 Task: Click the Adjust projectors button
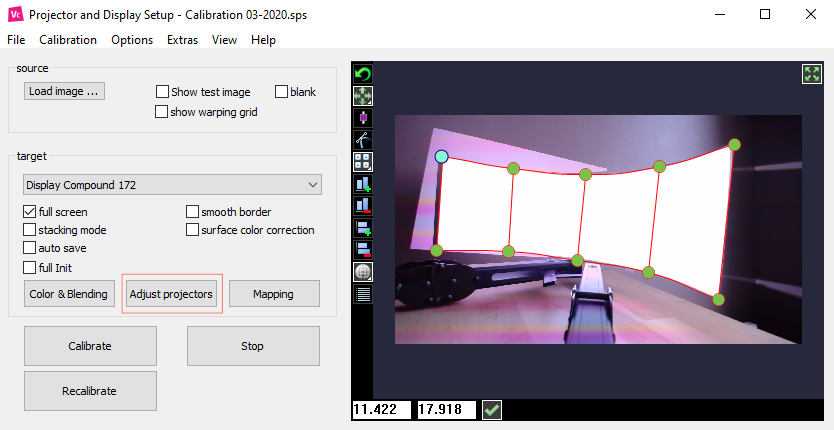tap(171, 294)
